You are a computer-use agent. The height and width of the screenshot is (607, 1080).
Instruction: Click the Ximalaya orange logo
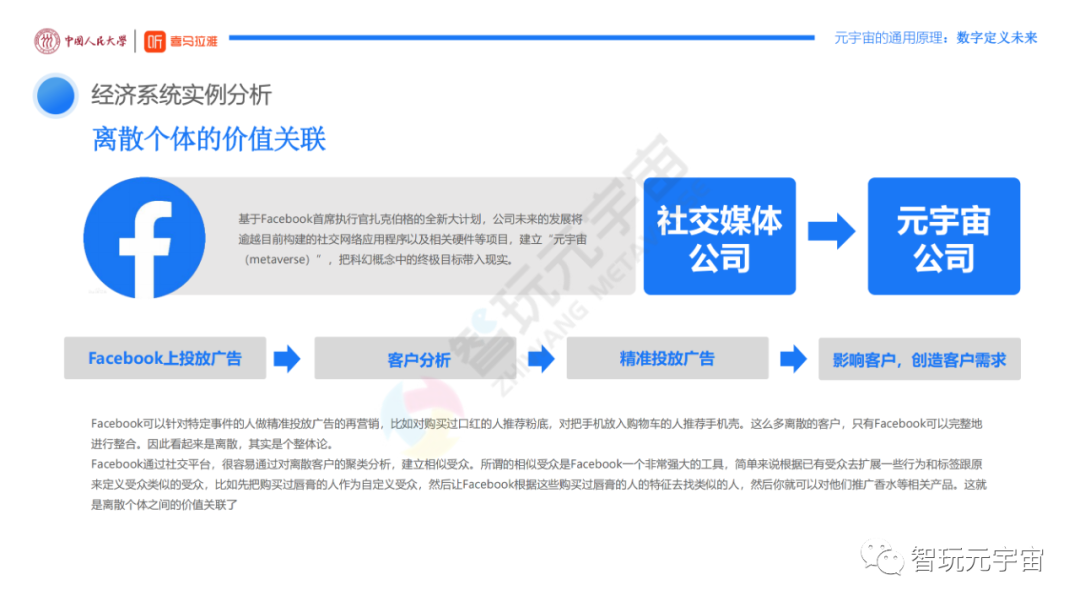155,41
